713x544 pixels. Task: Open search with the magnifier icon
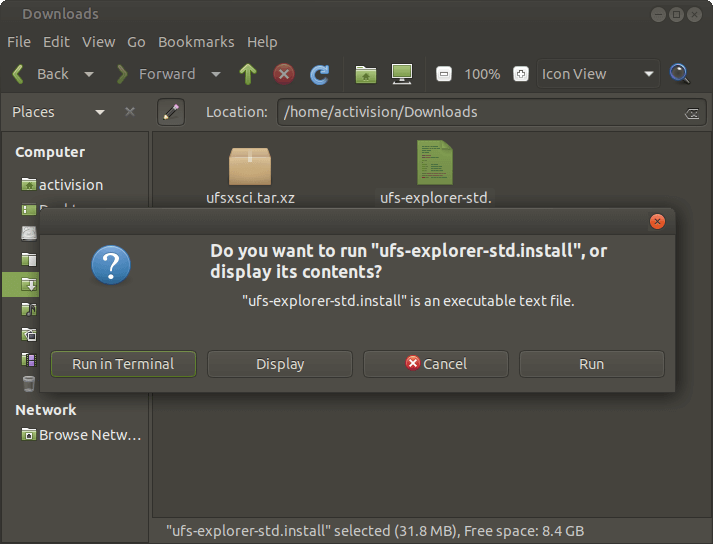coord(680,74)
